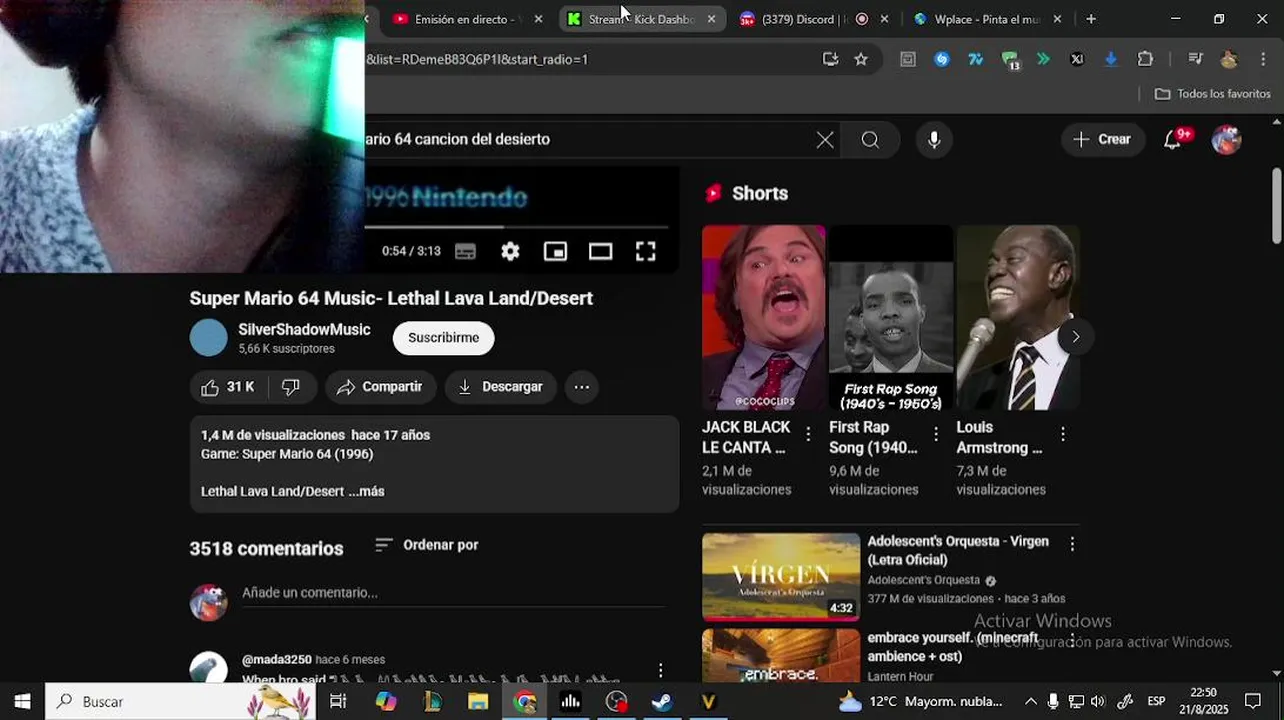Open more actions ellipsis under video
Screen dimensions: 1284x720
tap(582, 387)
